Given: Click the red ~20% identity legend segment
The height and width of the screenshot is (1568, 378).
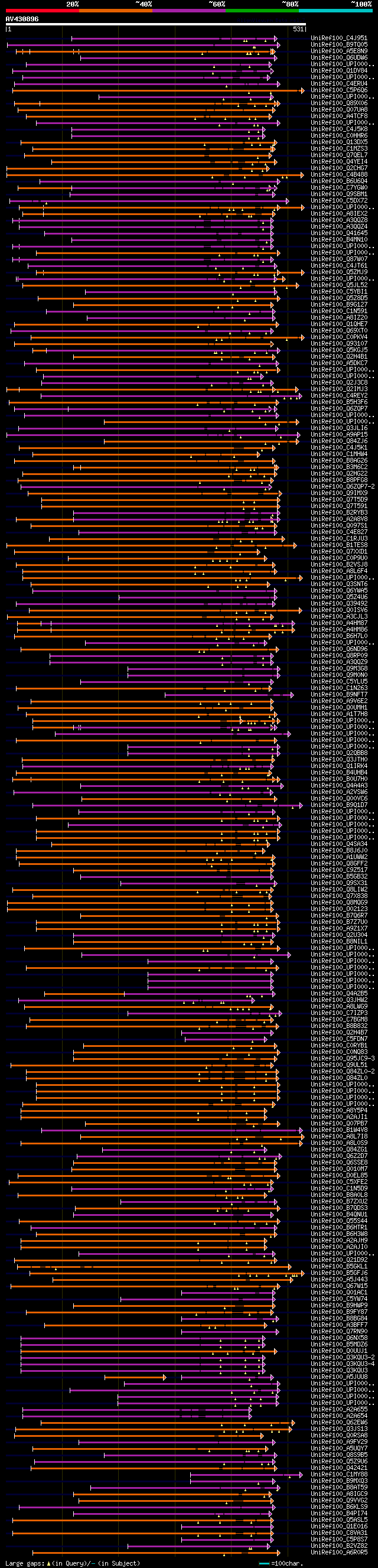Looking at the screenshot, I should point(42,11).
